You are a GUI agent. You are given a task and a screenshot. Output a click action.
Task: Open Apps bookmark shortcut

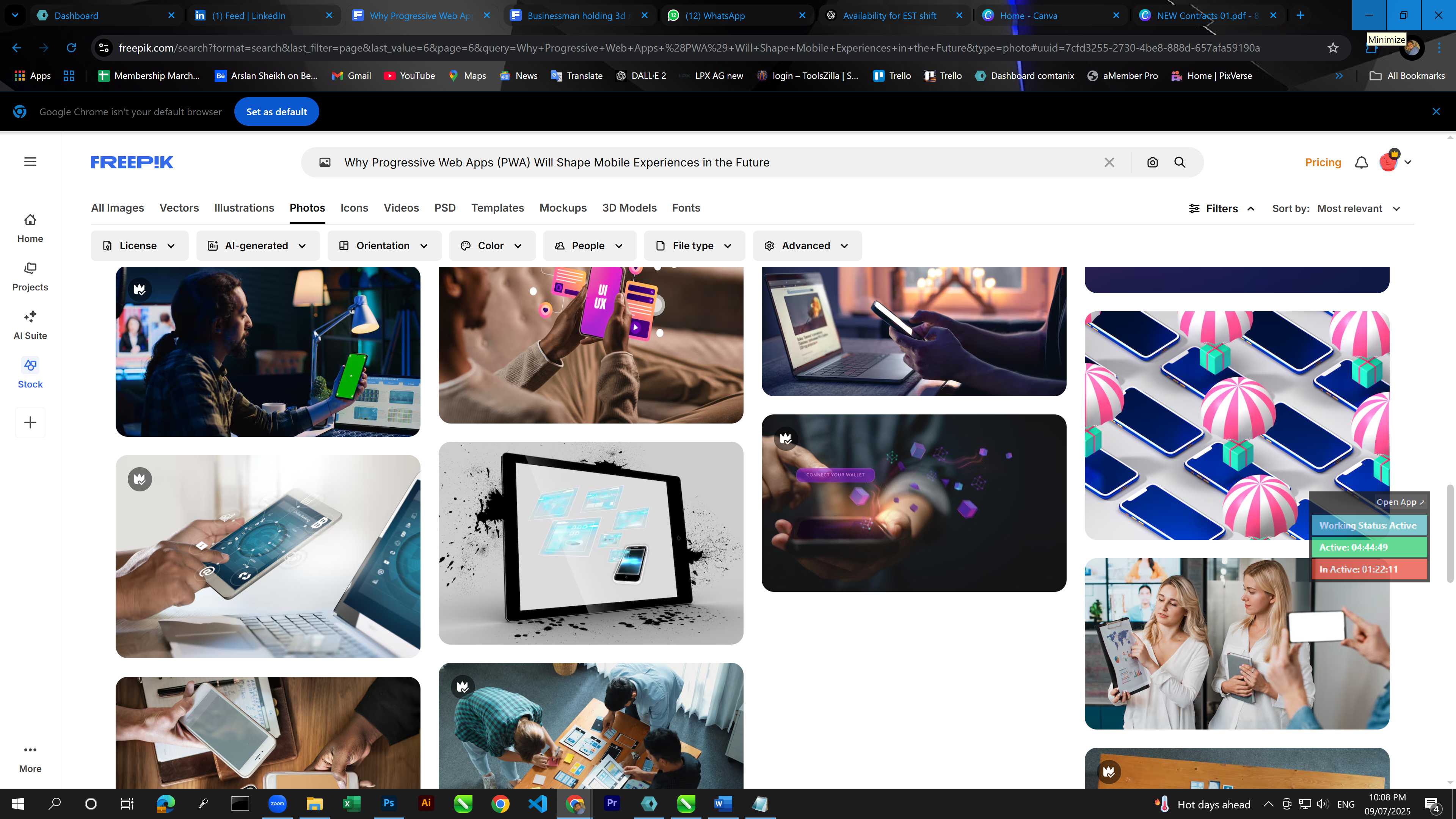32,76
